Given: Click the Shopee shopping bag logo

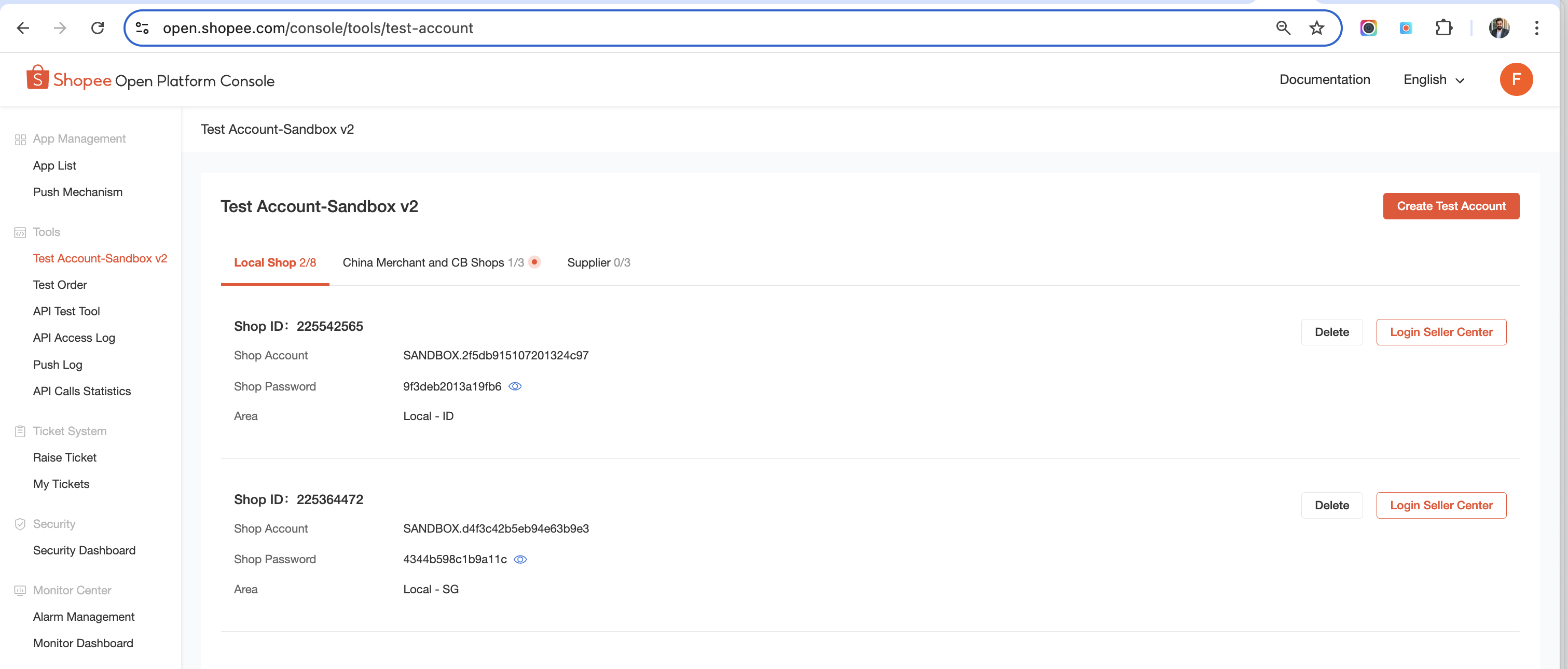Looking at the screenshot, I should (x=37, y=78).
